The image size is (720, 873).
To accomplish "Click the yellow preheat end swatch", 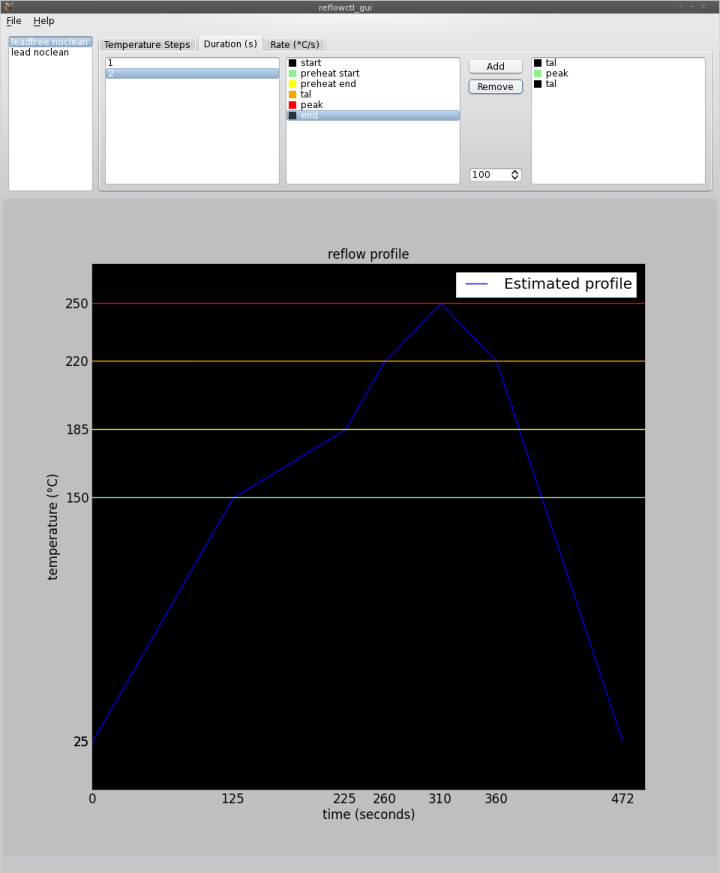I will [x=292, y=84].
